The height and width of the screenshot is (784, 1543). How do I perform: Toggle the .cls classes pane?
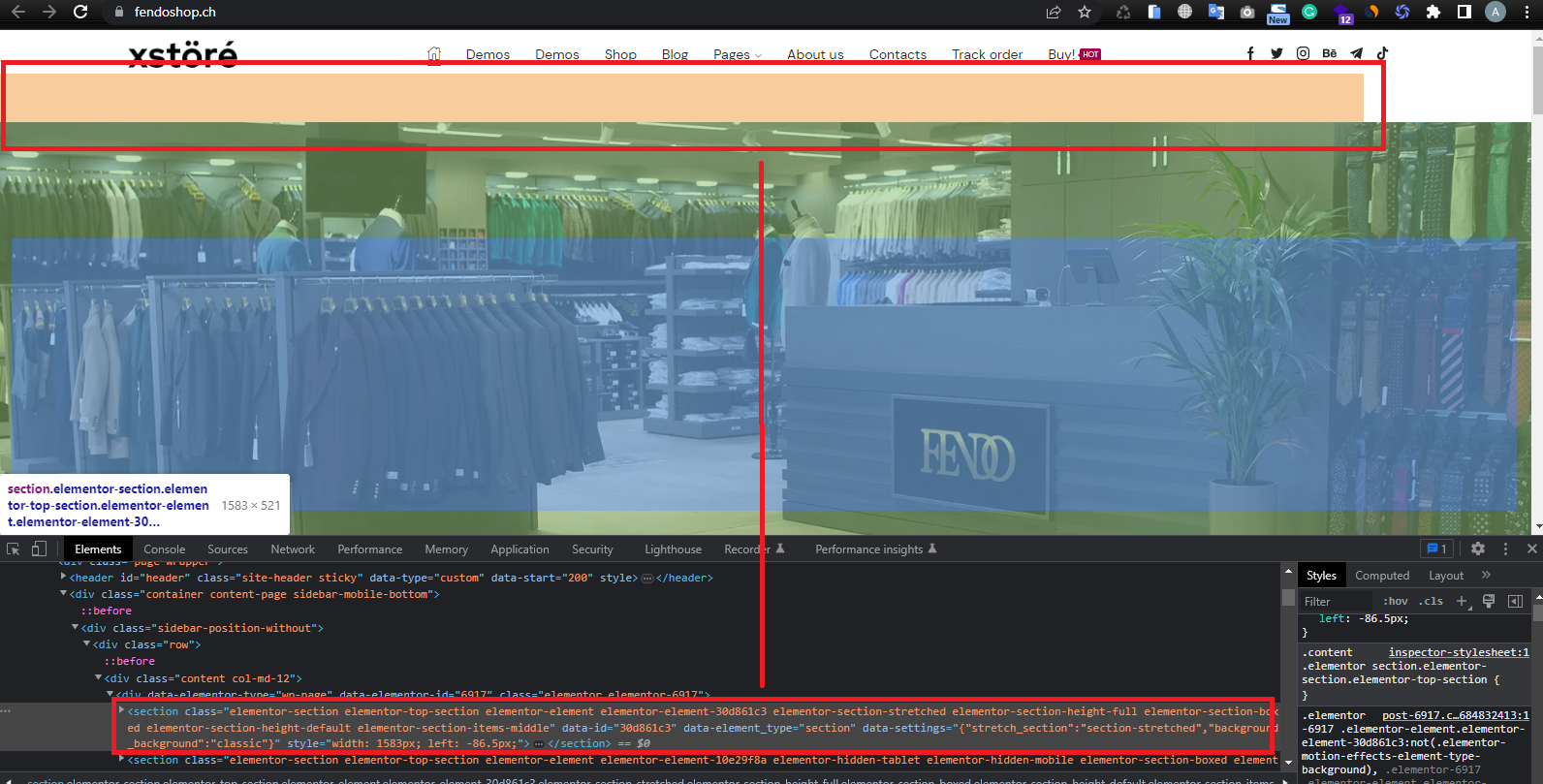pyautogui.click(x=1431, y=601)
